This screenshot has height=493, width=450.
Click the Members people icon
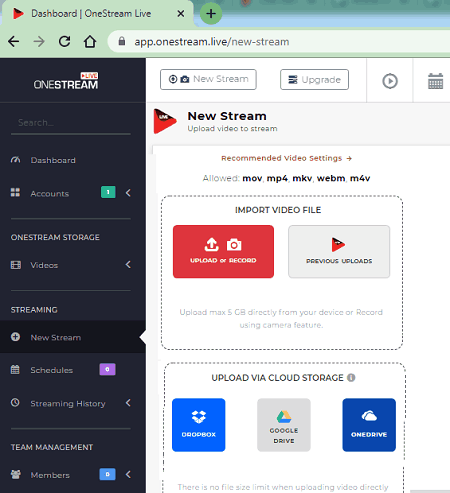[16, 474]
